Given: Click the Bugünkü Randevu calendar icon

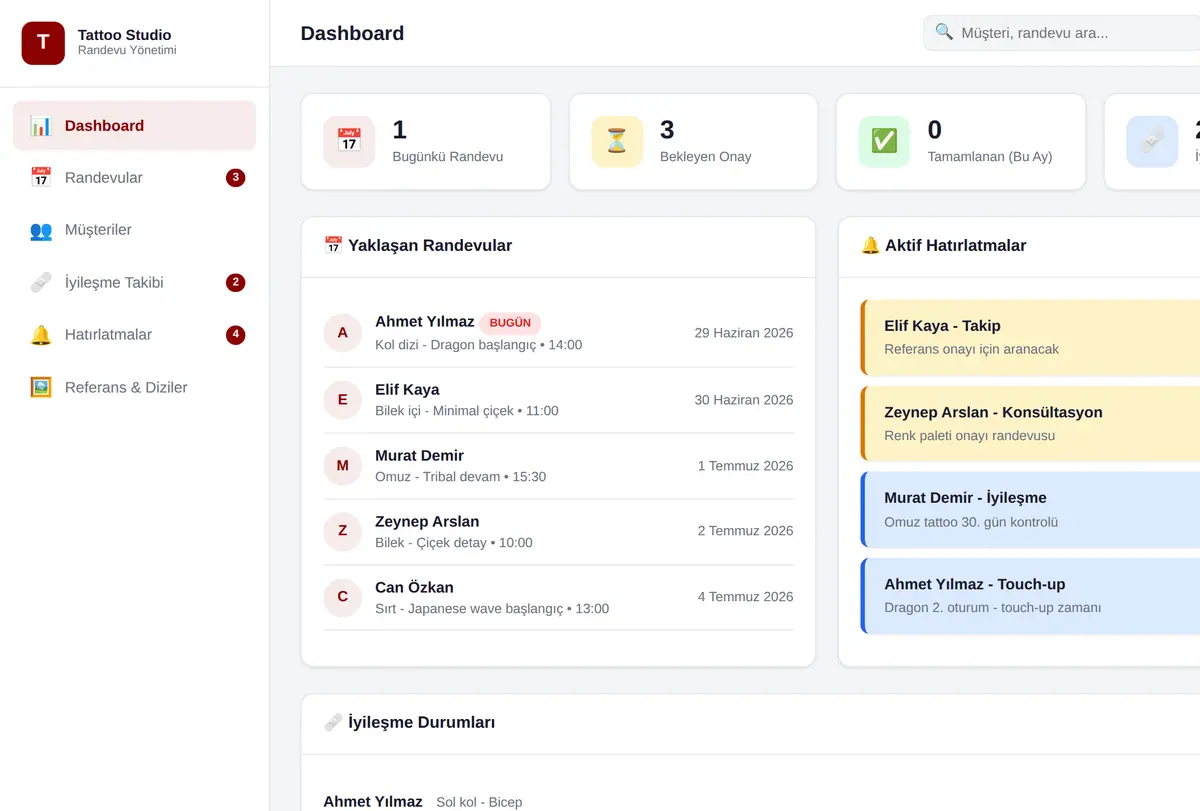Looking at the screenshot, I should click(x=349, y=141).
